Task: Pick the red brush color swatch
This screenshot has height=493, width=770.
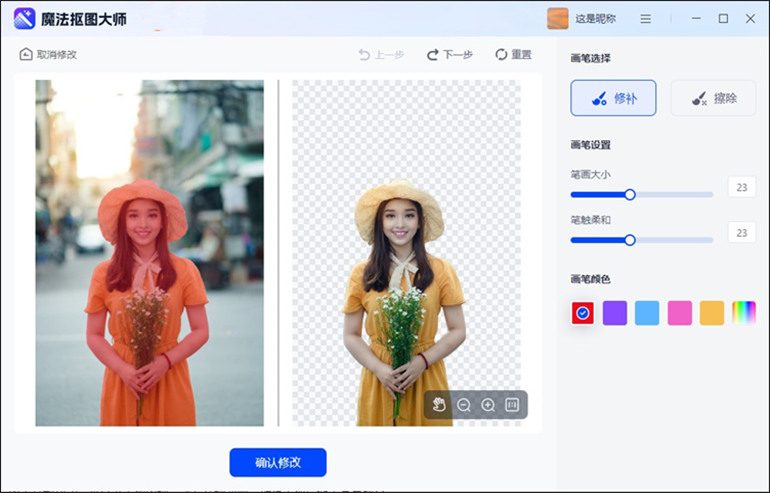Action: [x=583, y=313]
